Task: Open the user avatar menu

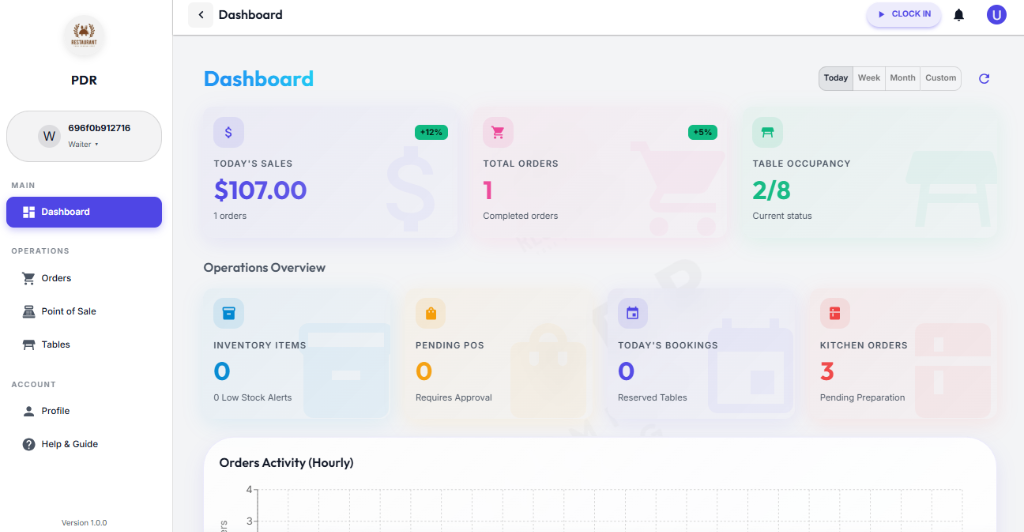Action: tap(996, 14)
